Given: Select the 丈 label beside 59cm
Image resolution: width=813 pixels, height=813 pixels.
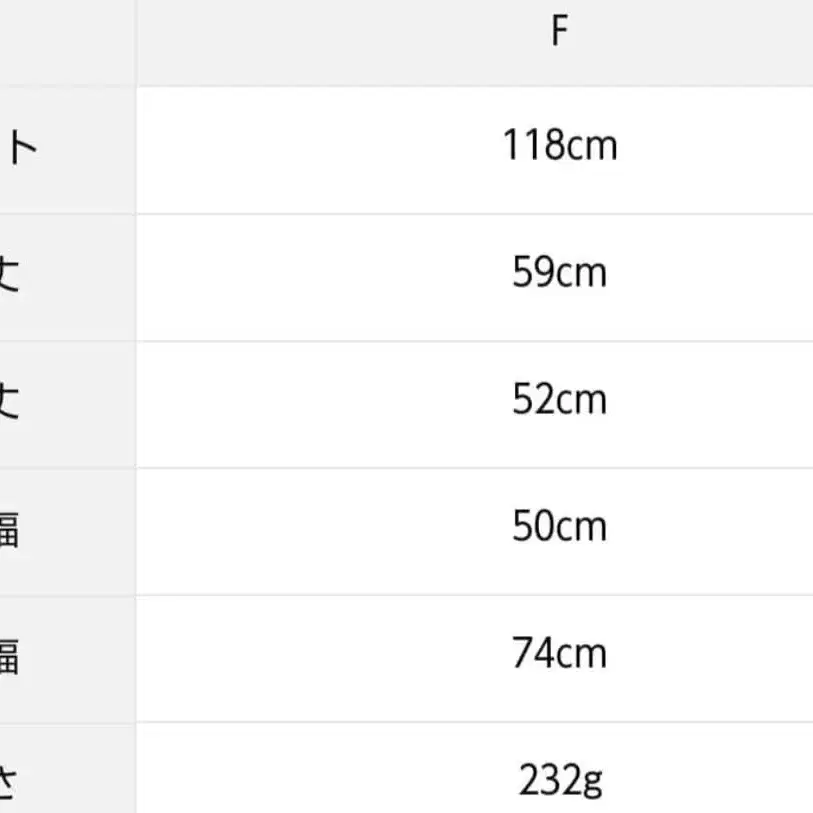Looking at the screenshot, I should pyautogui.click(x=10, y=275).
